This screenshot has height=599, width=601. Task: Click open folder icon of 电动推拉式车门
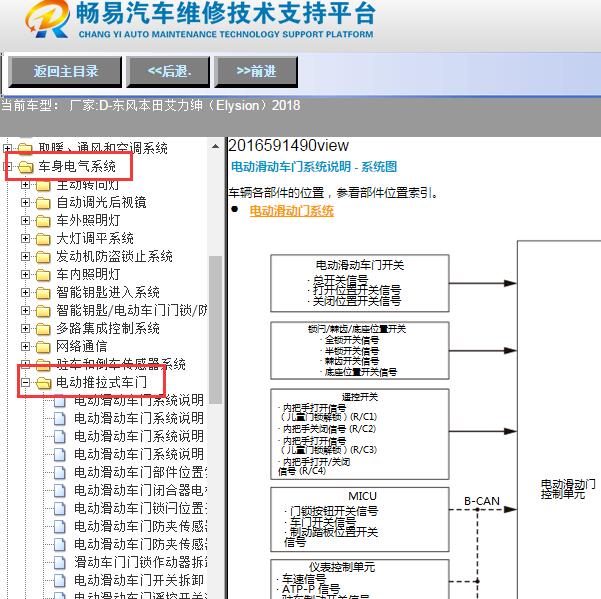43,383
